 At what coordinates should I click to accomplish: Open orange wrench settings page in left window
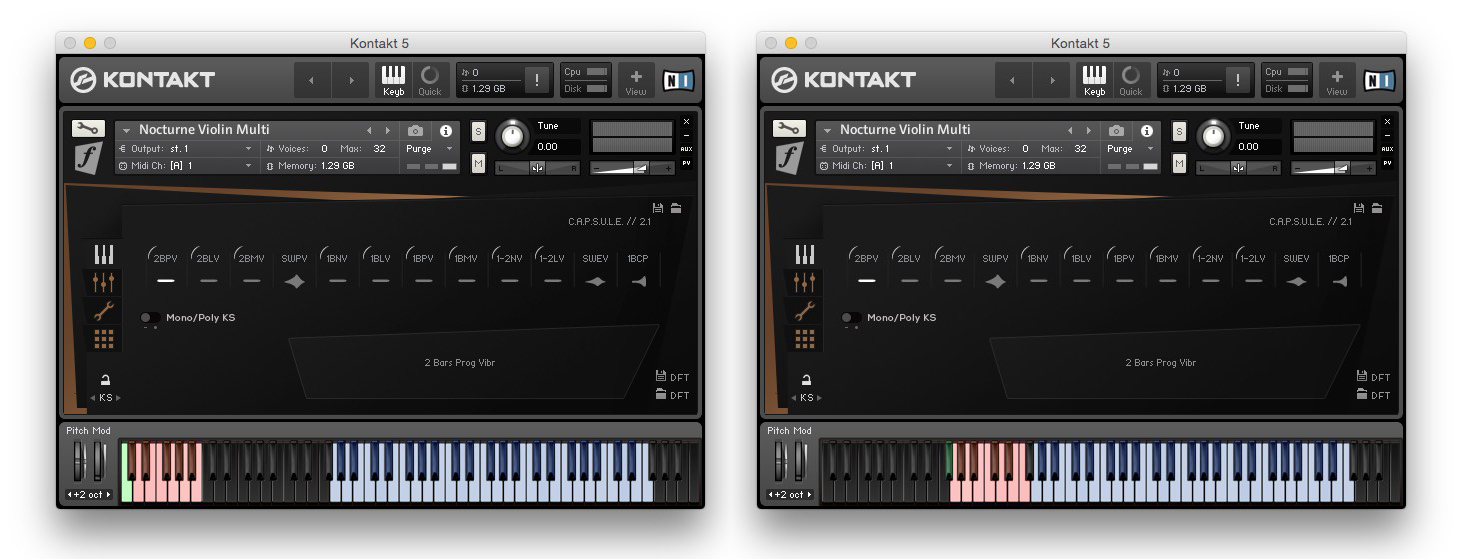pos(104,310)
